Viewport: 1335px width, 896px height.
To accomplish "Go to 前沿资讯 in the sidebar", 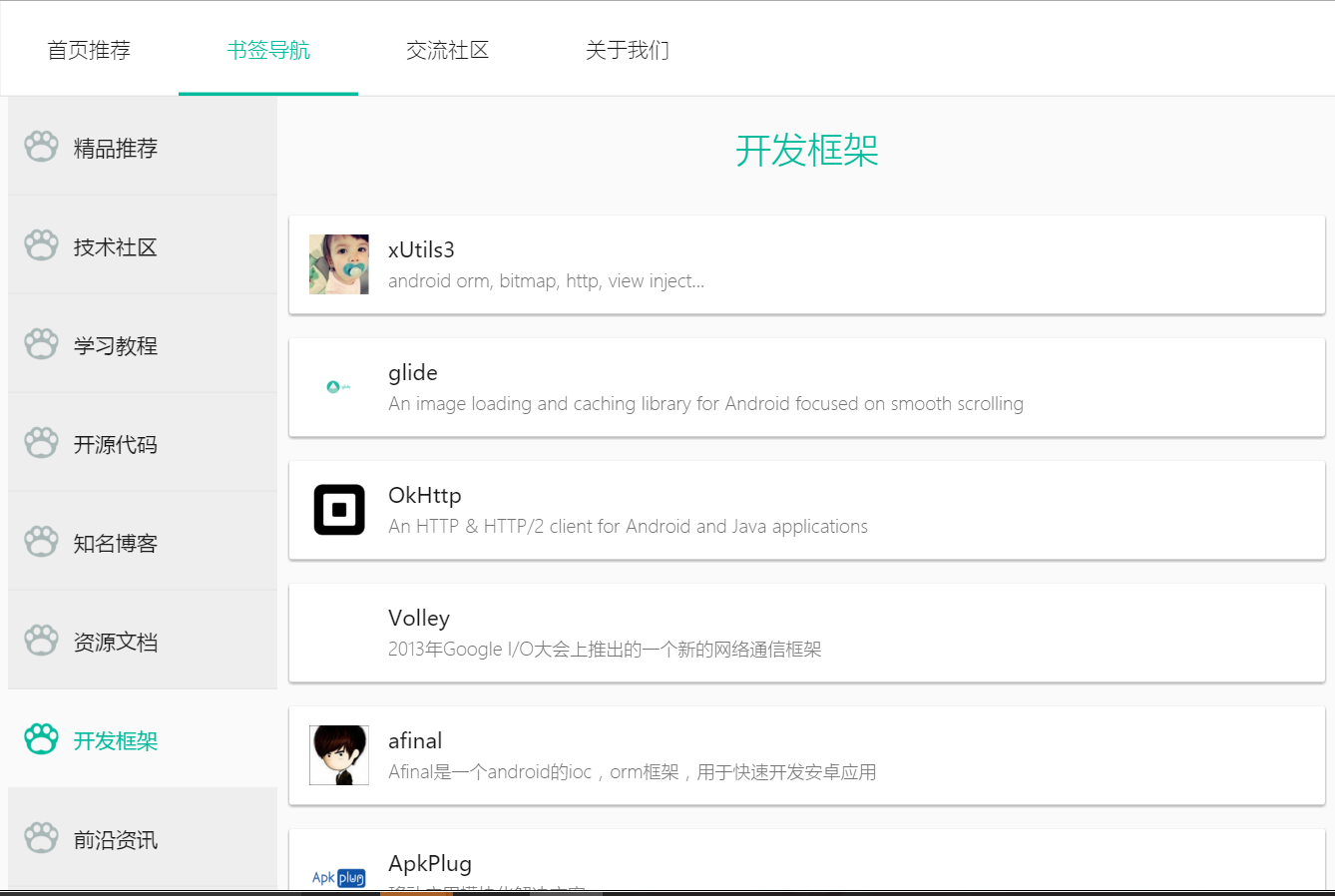I will 143,838.
